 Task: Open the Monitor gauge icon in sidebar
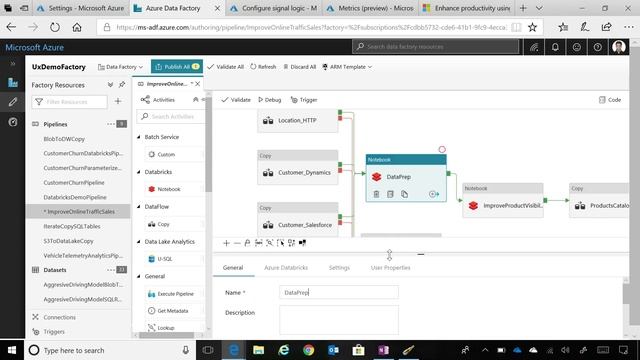click(13, 122)
